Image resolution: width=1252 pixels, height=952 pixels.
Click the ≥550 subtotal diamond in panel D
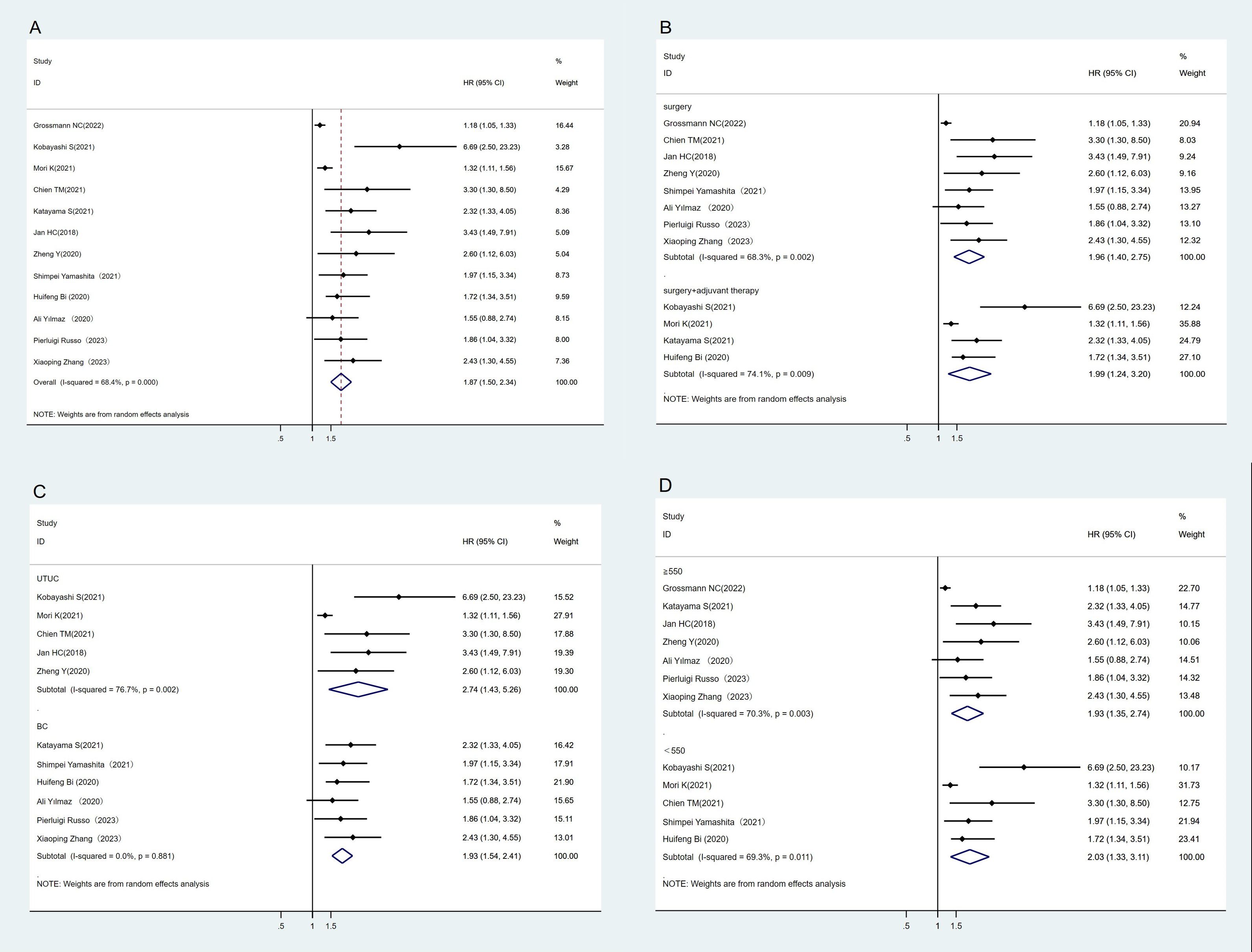pyautogui.click(x=967, y=713)
